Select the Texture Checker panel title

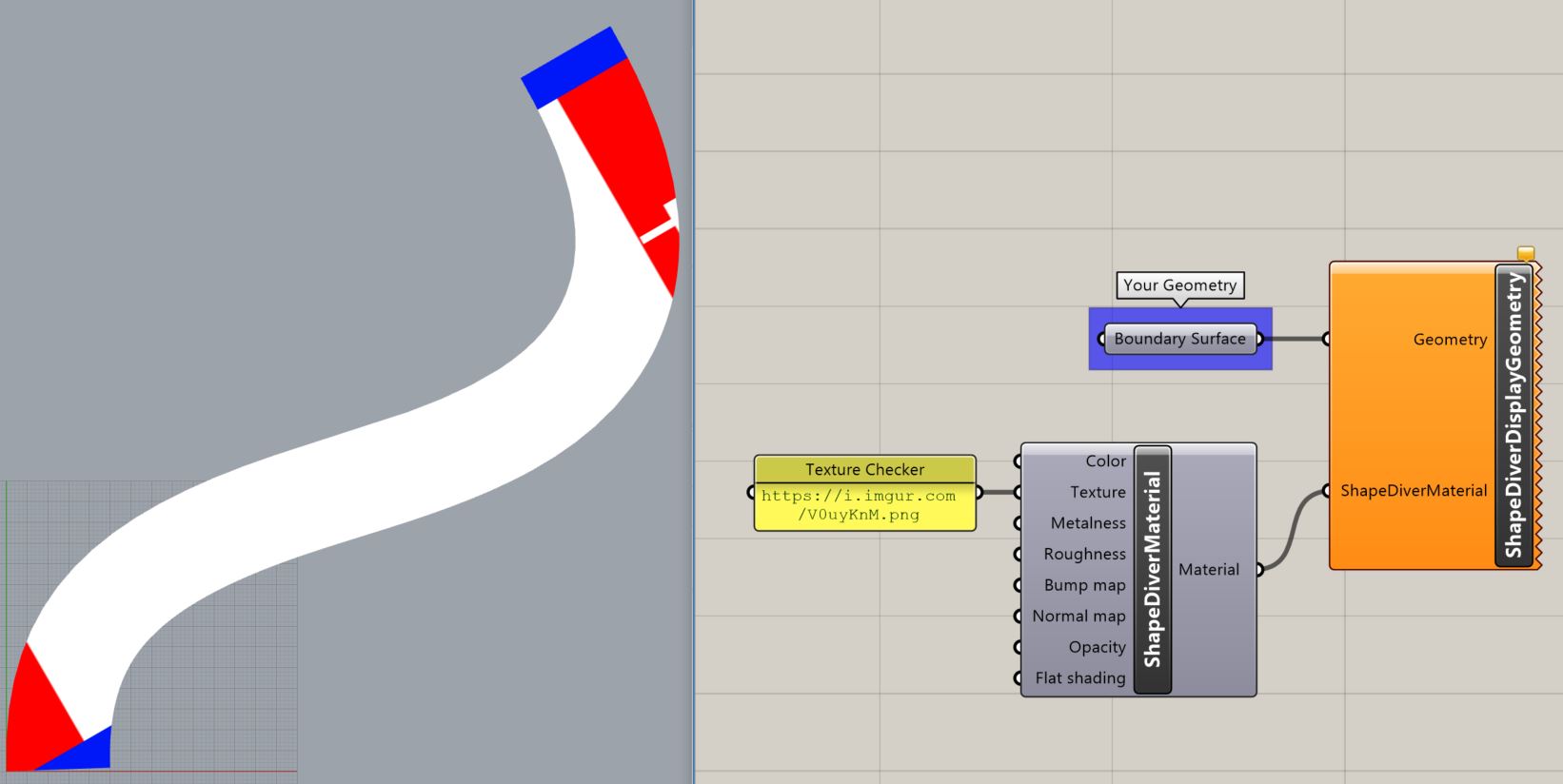(864, 469)
